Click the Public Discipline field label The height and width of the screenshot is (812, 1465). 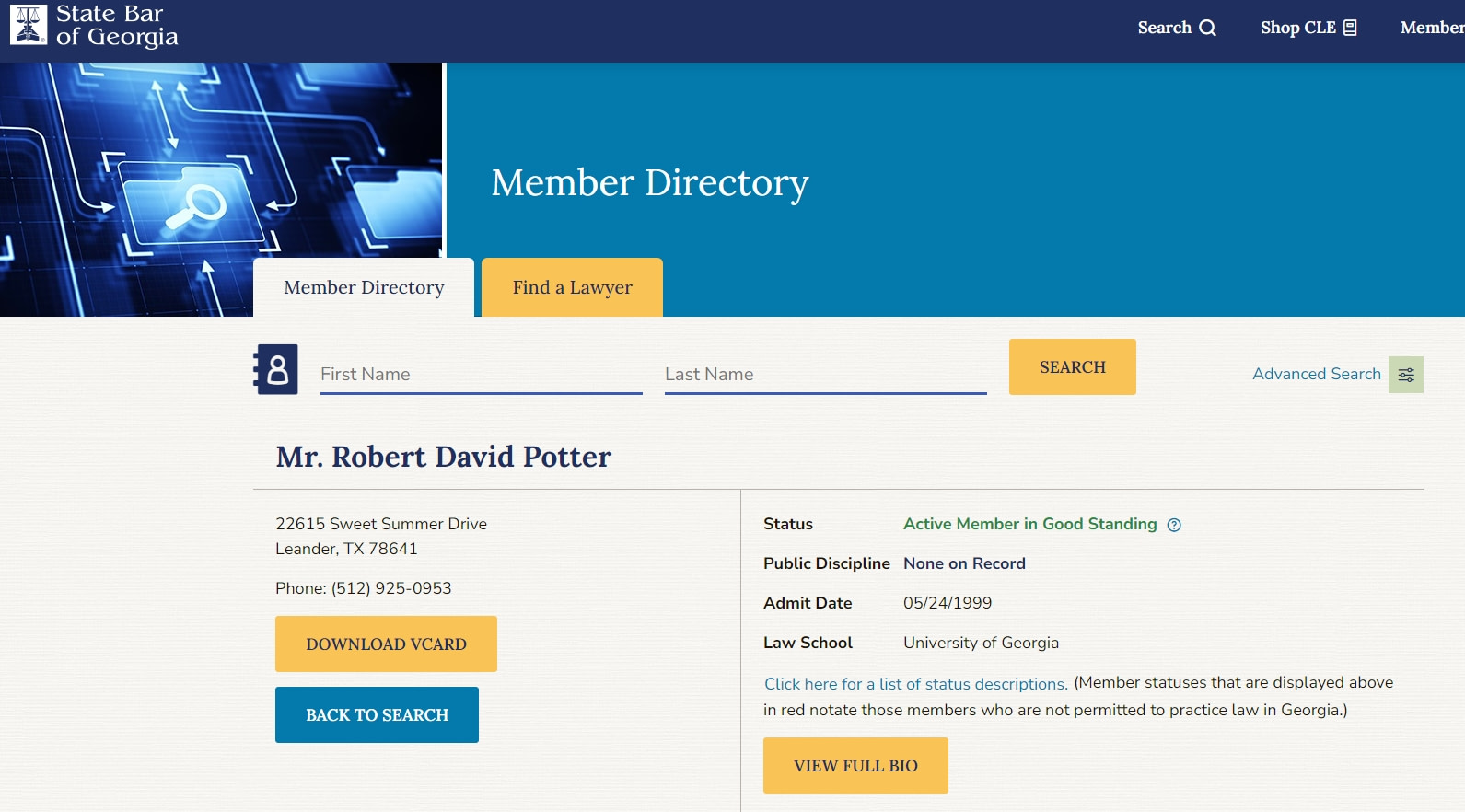click(x=827, y=563)
